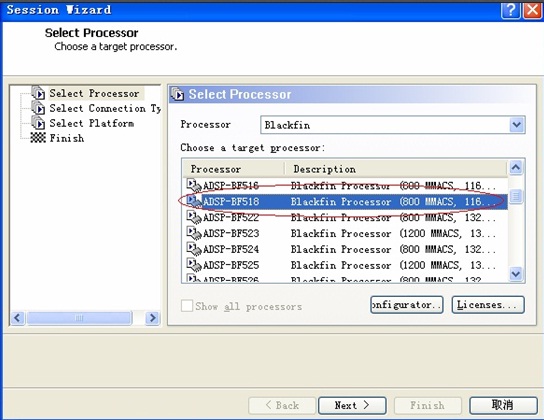Open the Licenses... dialog button

488,305
